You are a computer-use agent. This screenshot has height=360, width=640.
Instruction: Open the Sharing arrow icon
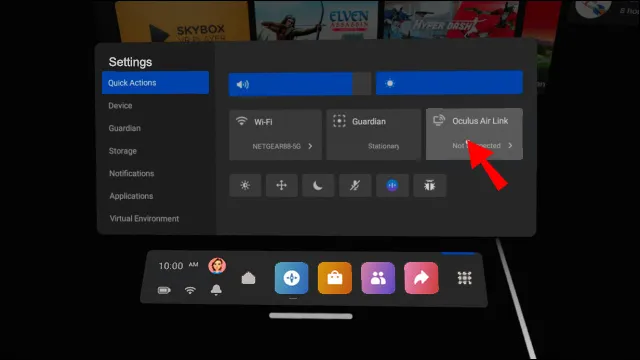(421, 278)
